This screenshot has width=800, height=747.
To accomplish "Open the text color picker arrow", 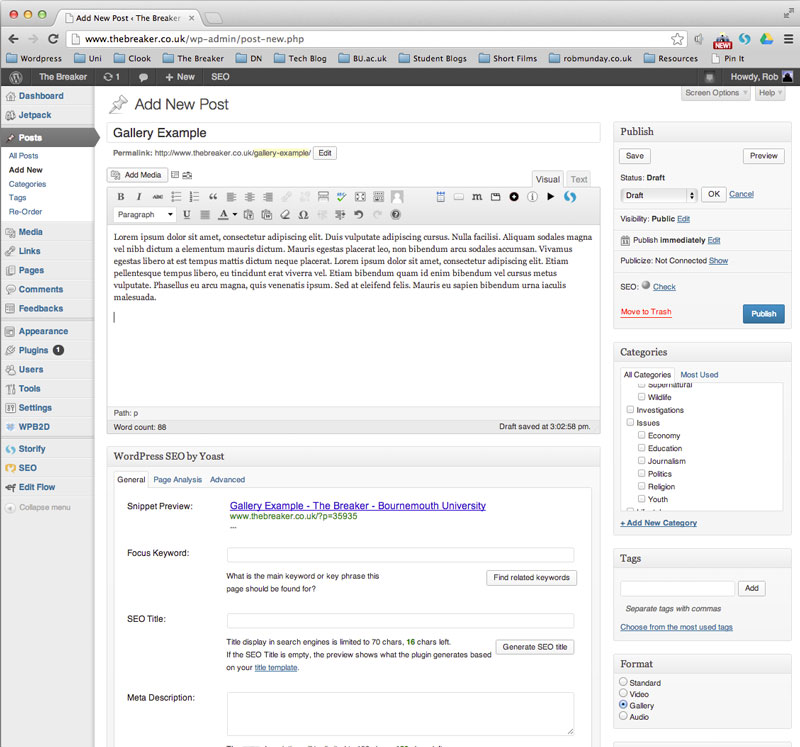I will (235, 215).
